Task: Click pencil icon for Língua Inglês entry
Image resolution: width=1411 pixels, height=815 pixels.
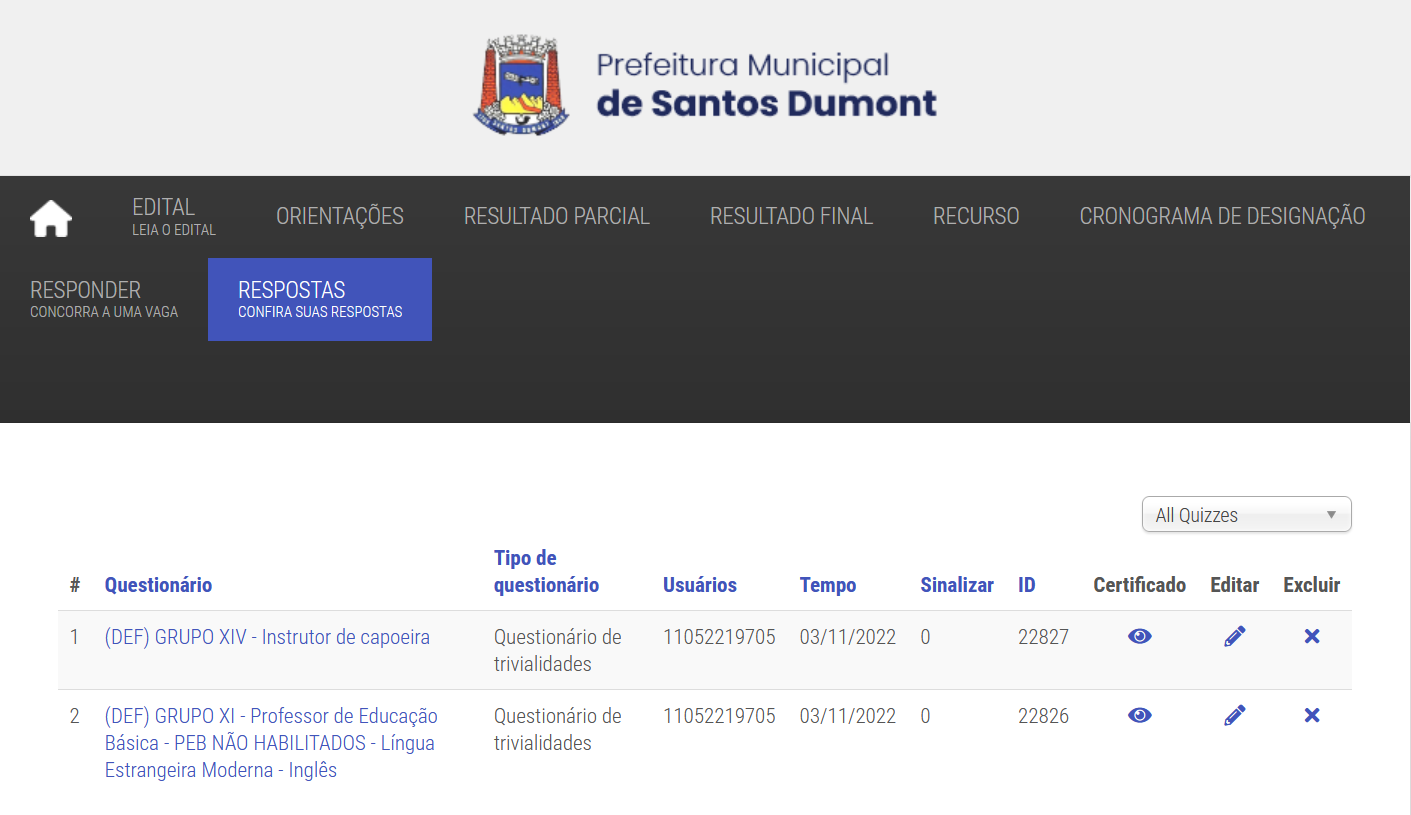Action: tap(1234, 716)
